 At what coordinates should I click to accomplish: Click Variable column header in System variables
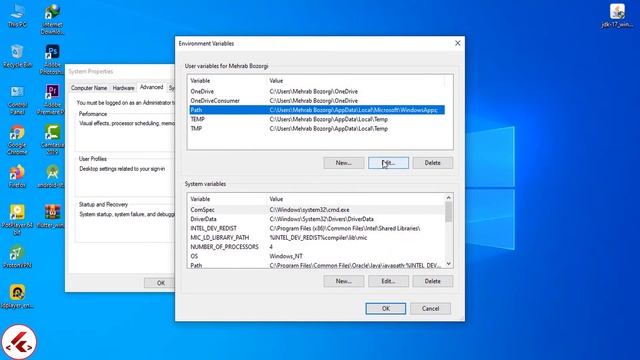click(227, 199)
